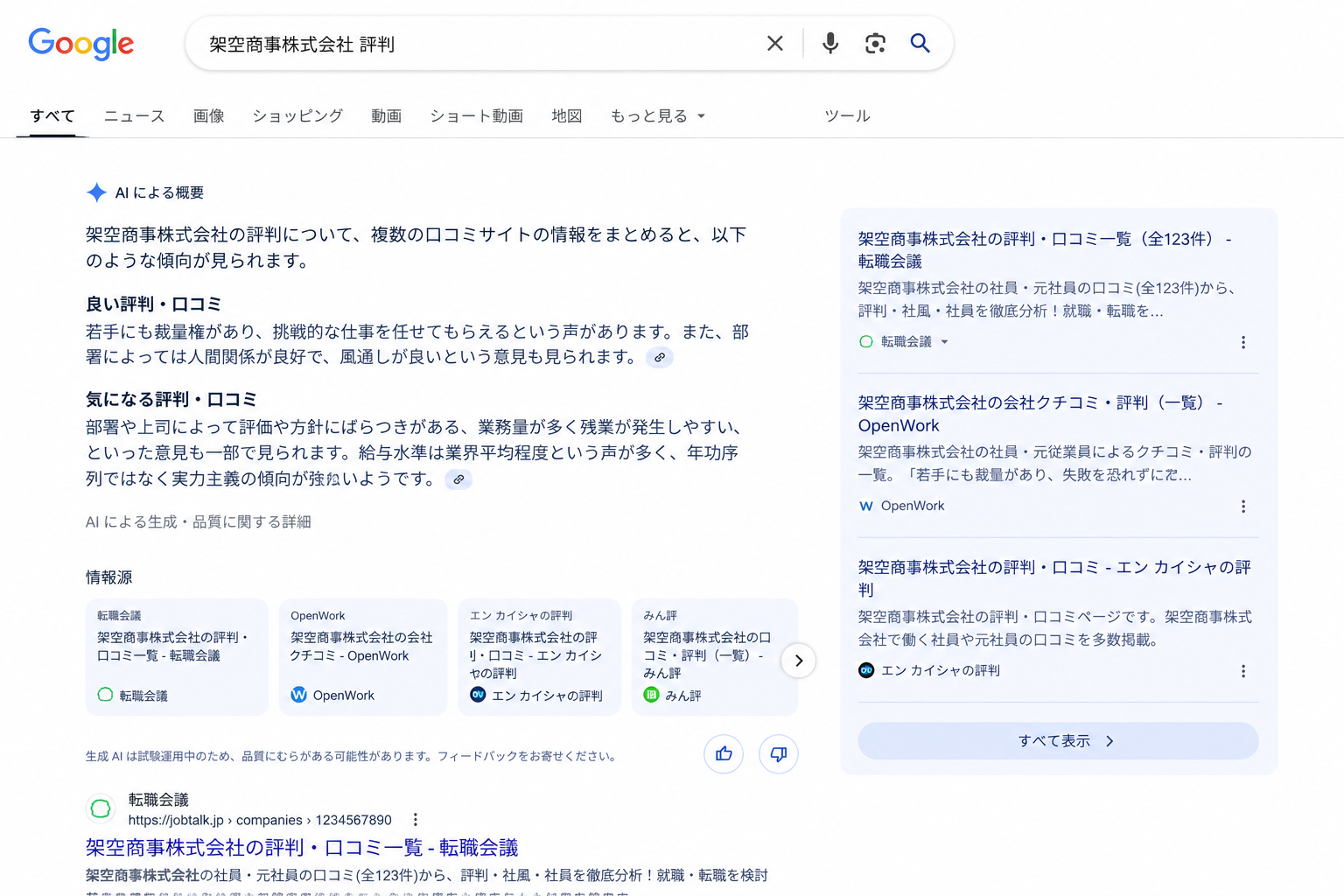Open sidebar link エン カイシャの評判

click(x=1054, y=578)
